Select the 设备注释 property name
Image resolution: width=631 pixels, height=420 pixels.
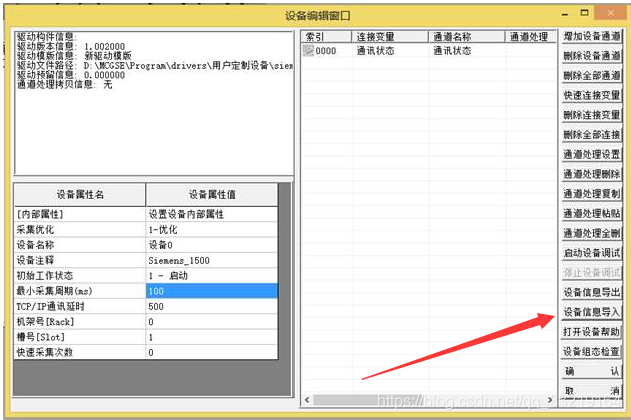(x=80, y=260)
